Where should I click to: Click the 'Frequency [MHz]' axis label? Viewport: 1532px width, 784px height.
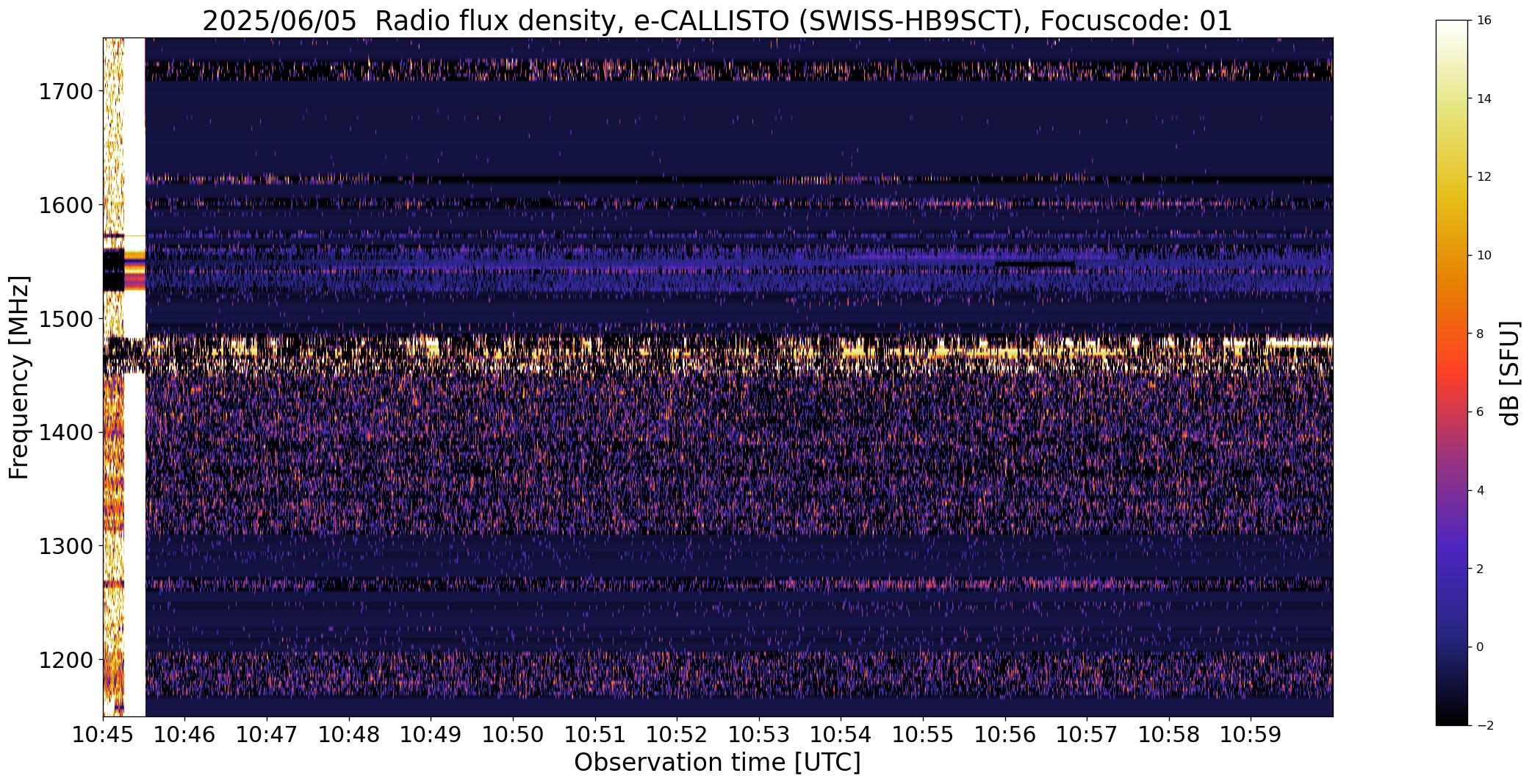pos(19,377)
